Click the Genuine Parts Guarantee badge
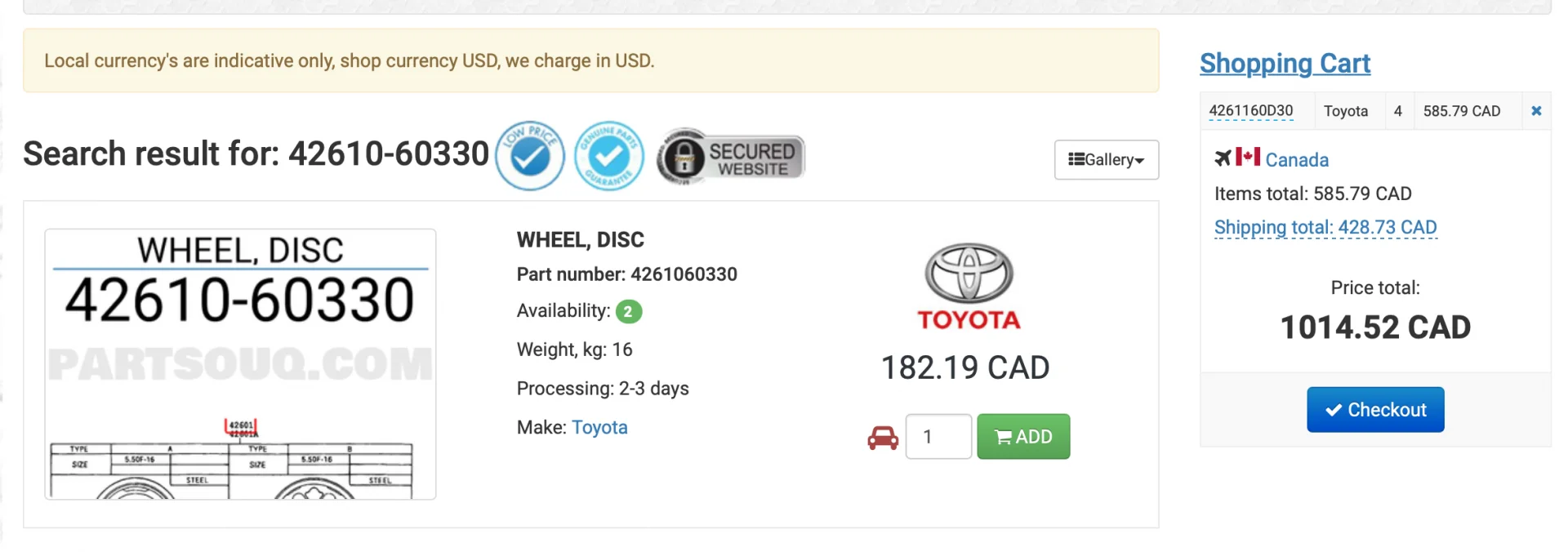The image size is (1568, 552). [609, 155]
